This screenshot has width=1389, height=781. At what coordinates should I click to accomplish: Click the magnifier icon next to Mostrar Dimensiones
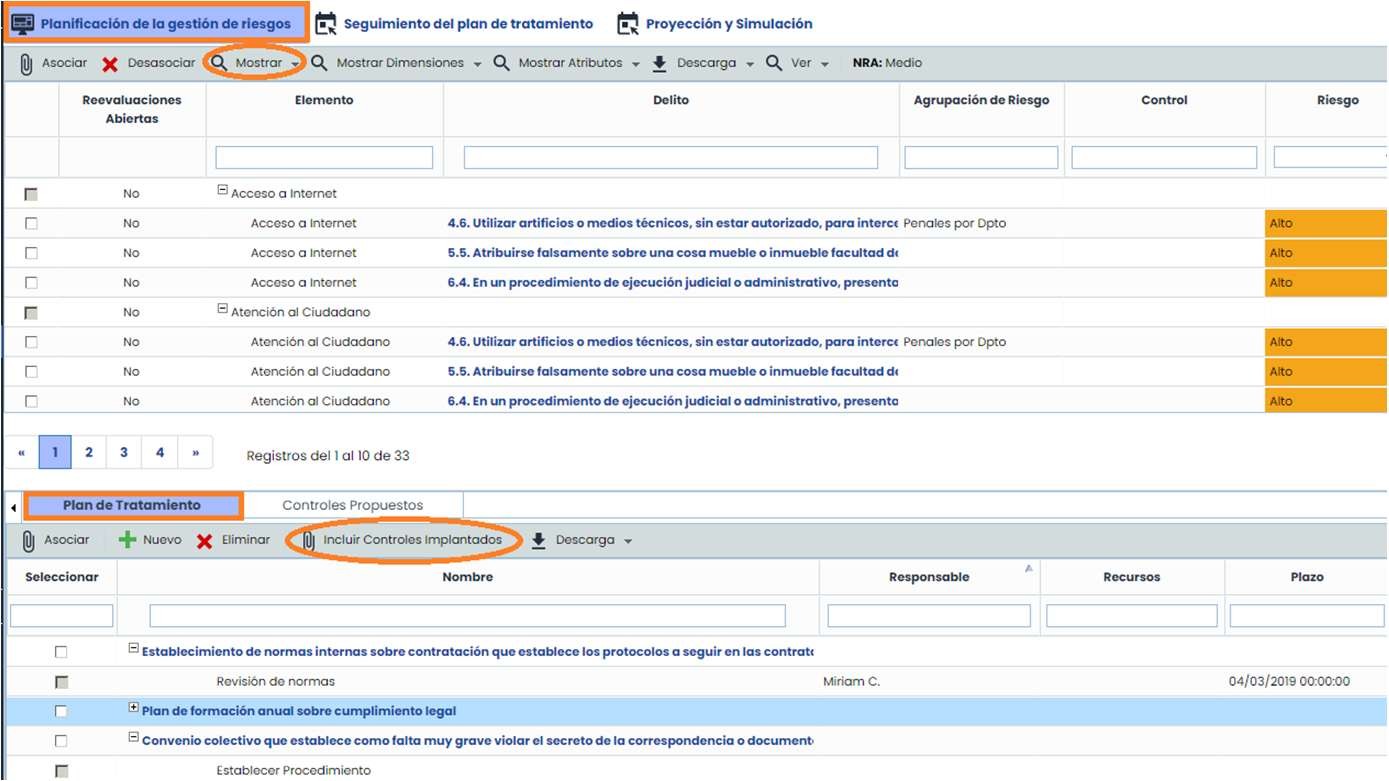point(319,63)
